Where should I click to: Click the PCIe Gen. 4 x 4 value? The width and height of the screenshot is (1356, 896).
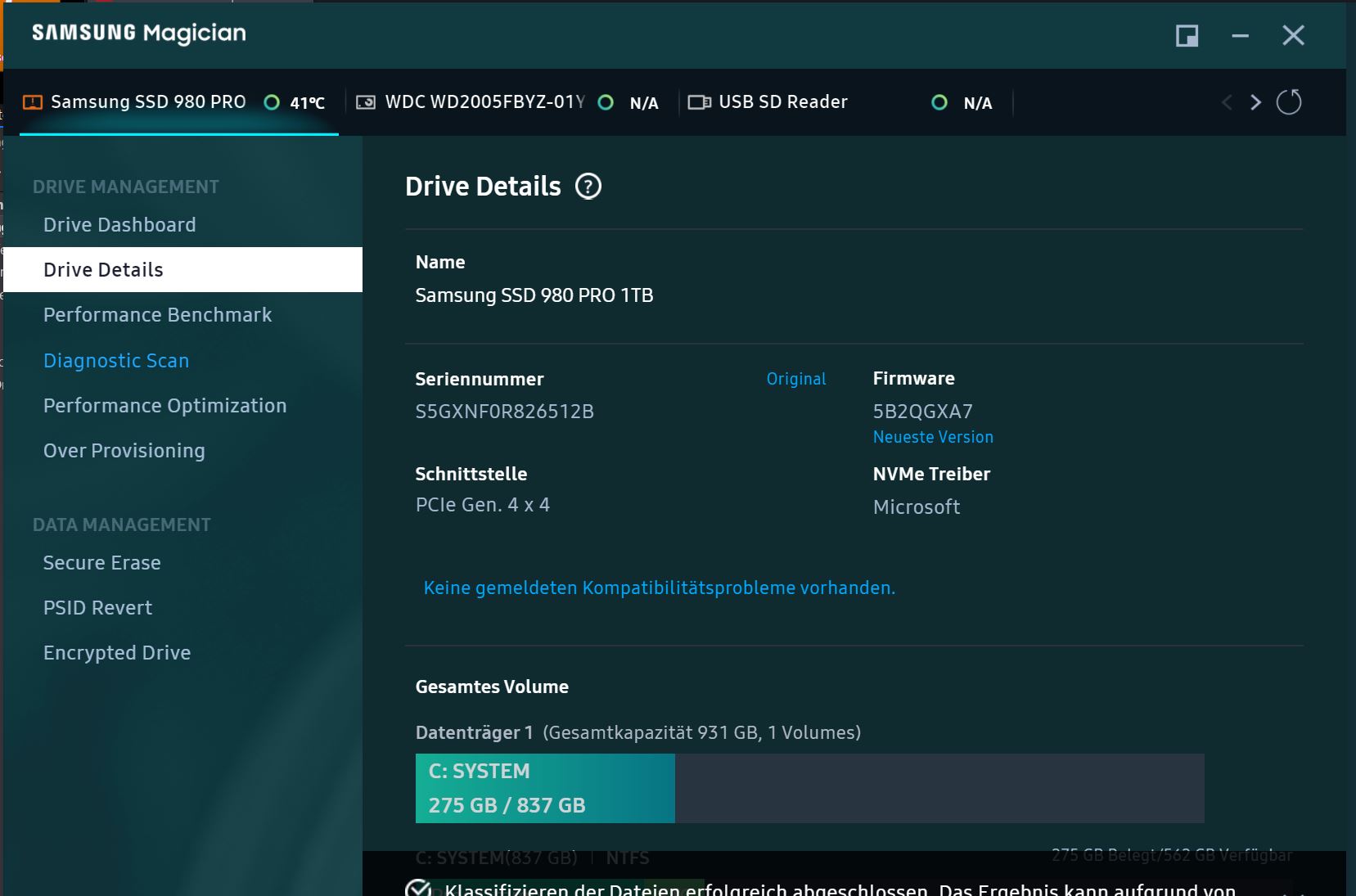(482, 505)
